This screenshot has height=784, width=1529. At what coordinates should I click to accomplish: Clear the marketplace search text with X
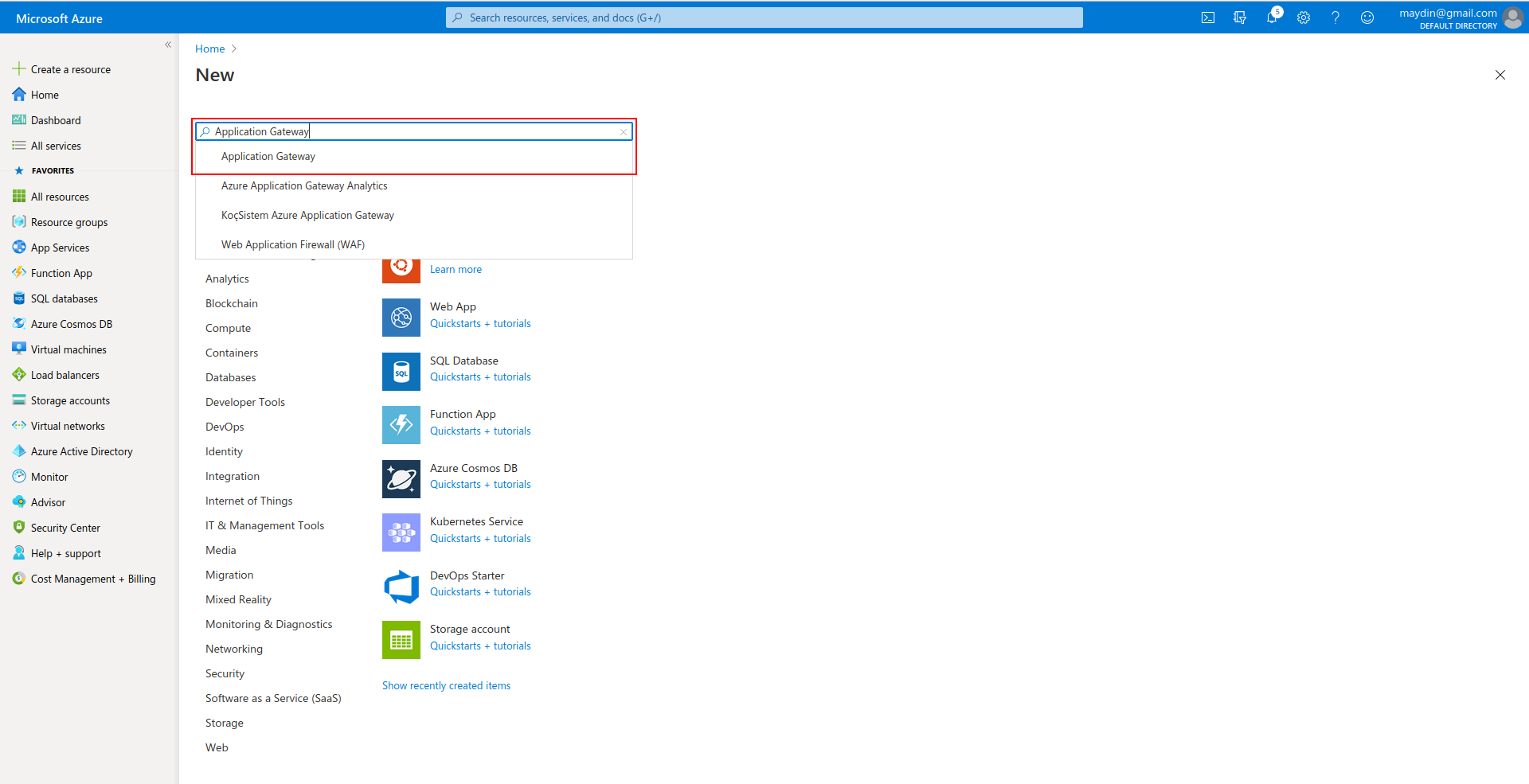coord(623,132)
